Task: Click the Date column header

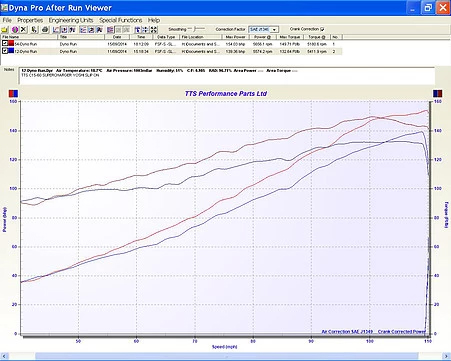Action: pos(117,37)
